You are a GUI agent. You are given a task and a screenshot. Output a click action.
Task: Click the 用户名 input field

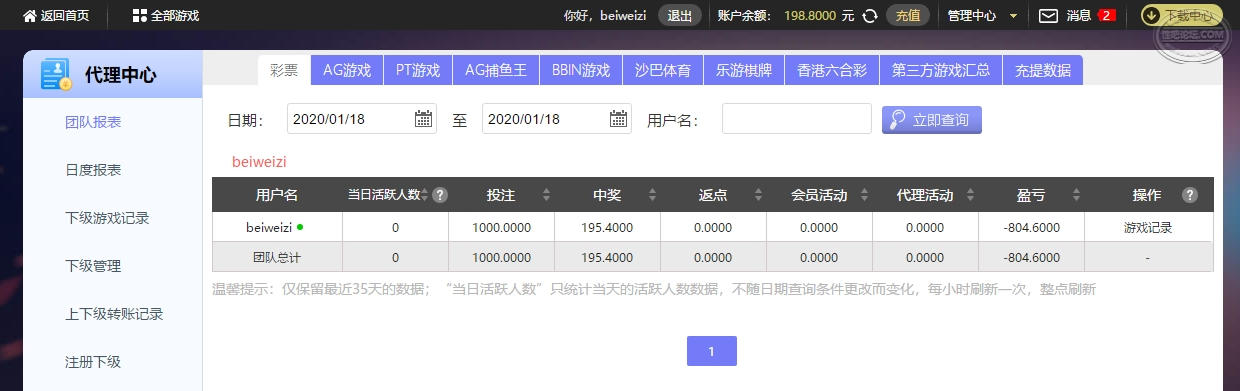(797, 119)
